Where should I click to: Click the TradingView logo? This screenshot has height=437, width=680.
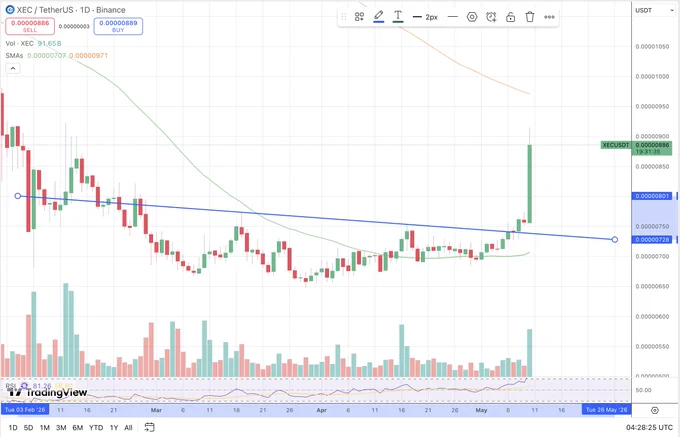point(48,392)
